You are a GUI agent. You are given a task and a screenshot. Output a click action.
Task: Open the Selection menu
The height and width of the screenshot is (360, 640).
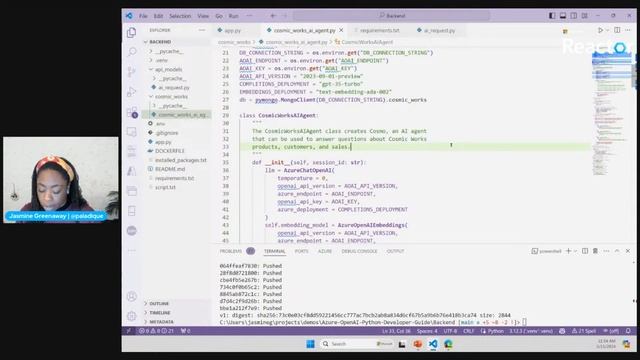180,16
